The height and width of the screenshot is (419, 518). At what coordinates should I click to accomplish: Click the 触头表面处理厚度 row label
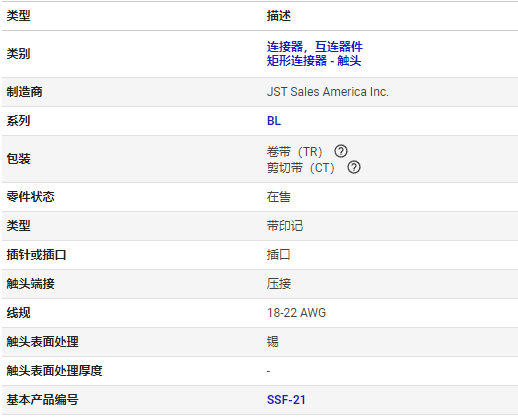[x=54, y=371]
